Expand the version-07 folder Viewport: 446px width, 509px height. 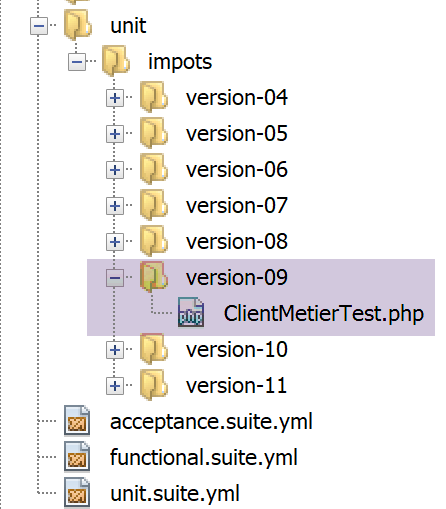[x=115, y=206]
